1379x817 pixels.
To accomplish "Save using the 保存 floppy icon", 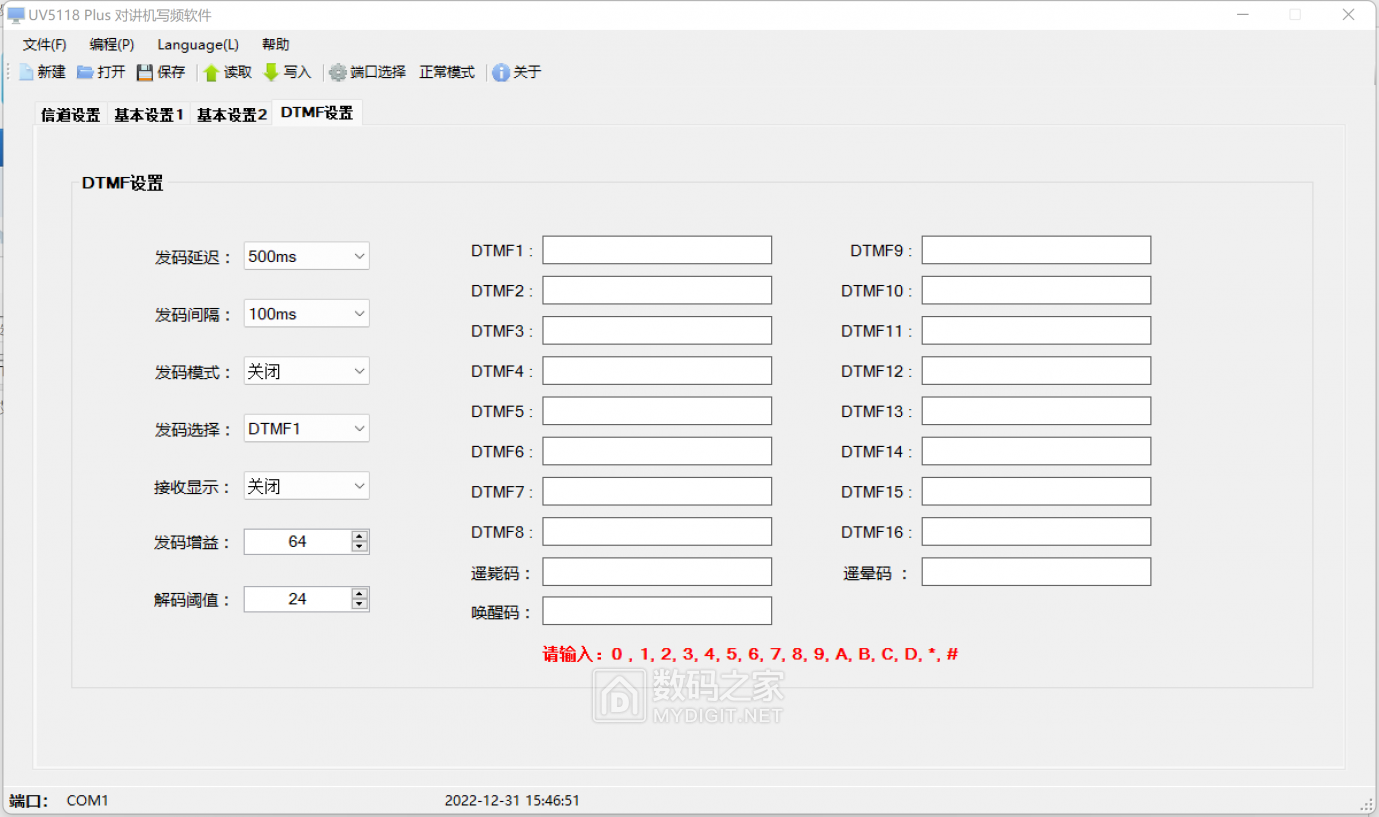I will coord(145,72).
